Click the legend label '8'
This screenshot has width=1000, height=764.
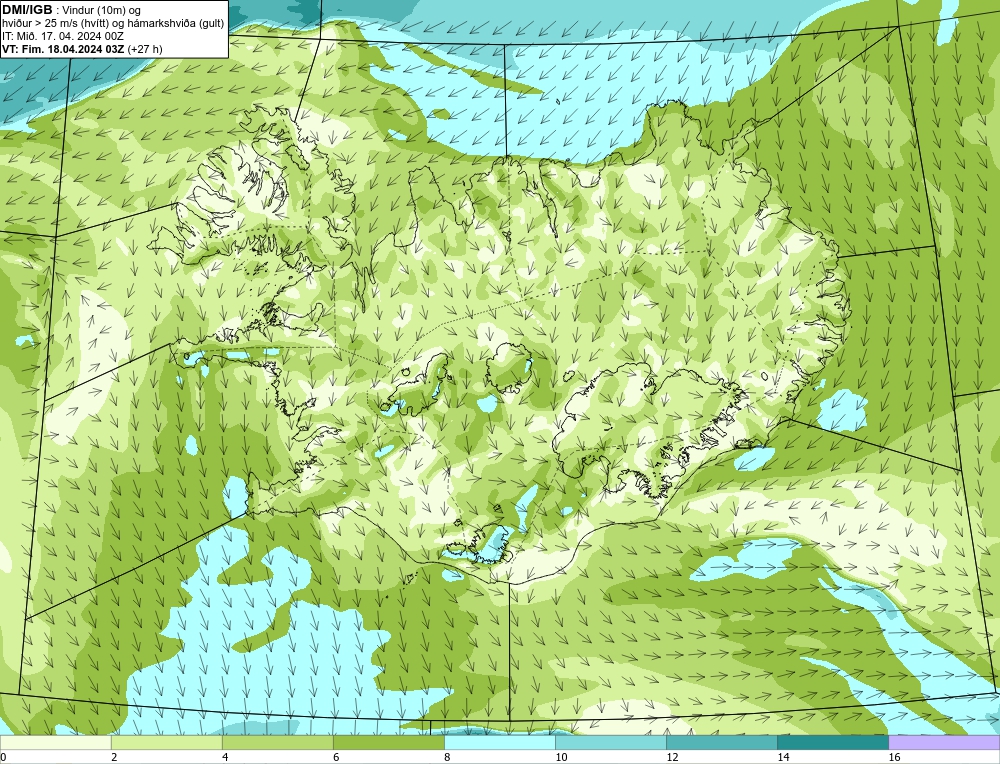[x=447, y=757]
